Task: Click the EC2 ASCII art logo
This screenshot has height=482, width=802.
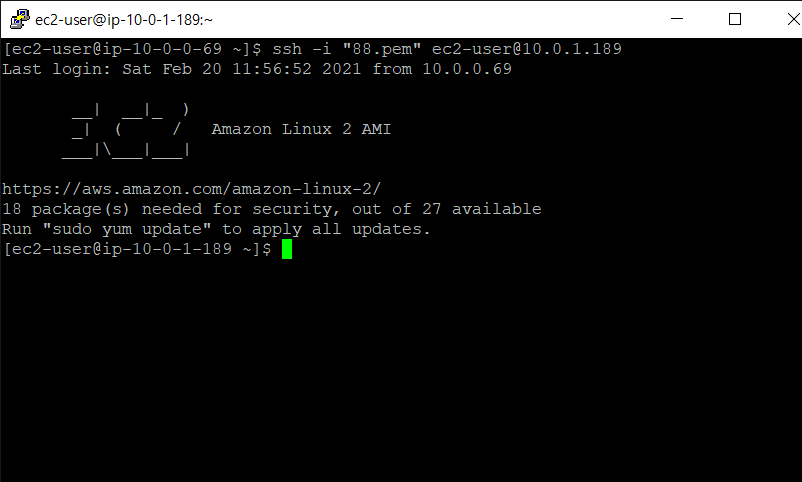Action: 126,129
